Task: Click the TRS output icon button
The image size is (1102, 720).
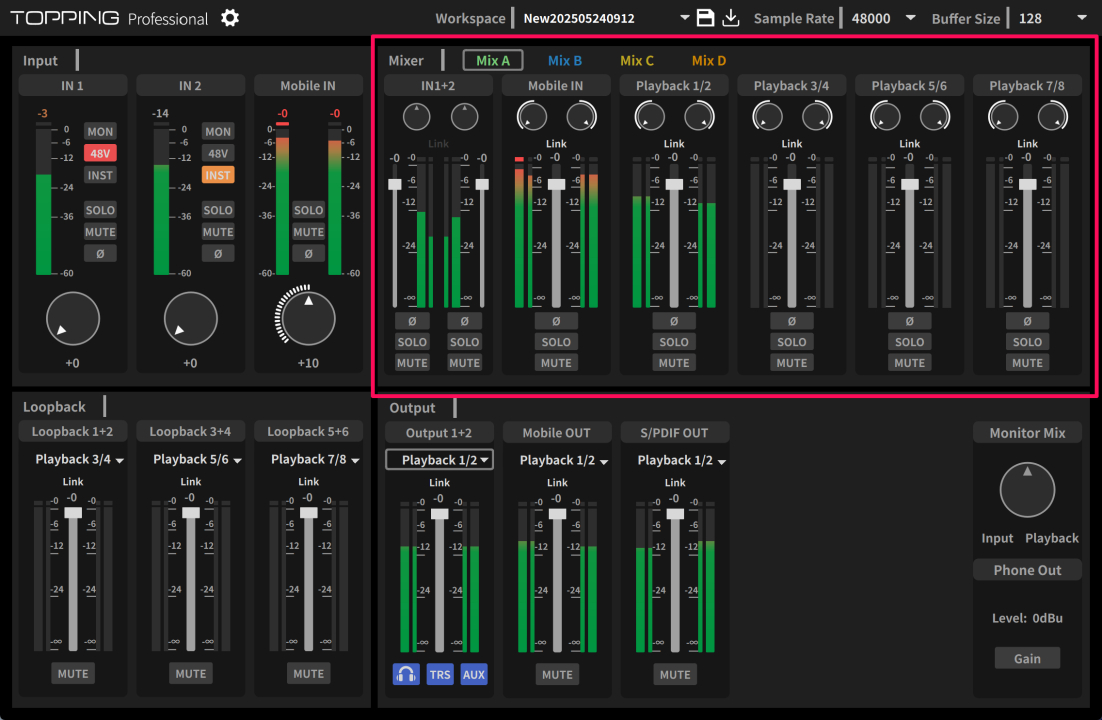Action: pos(440,674)
